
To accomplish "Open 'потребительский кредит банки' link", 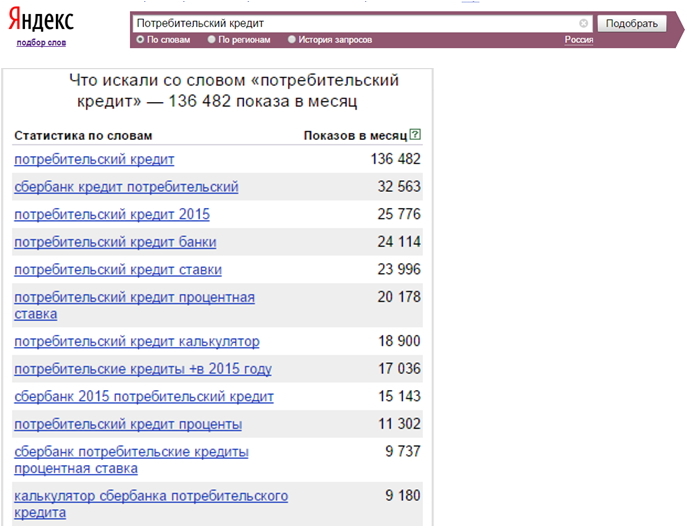I will point(115,242).
